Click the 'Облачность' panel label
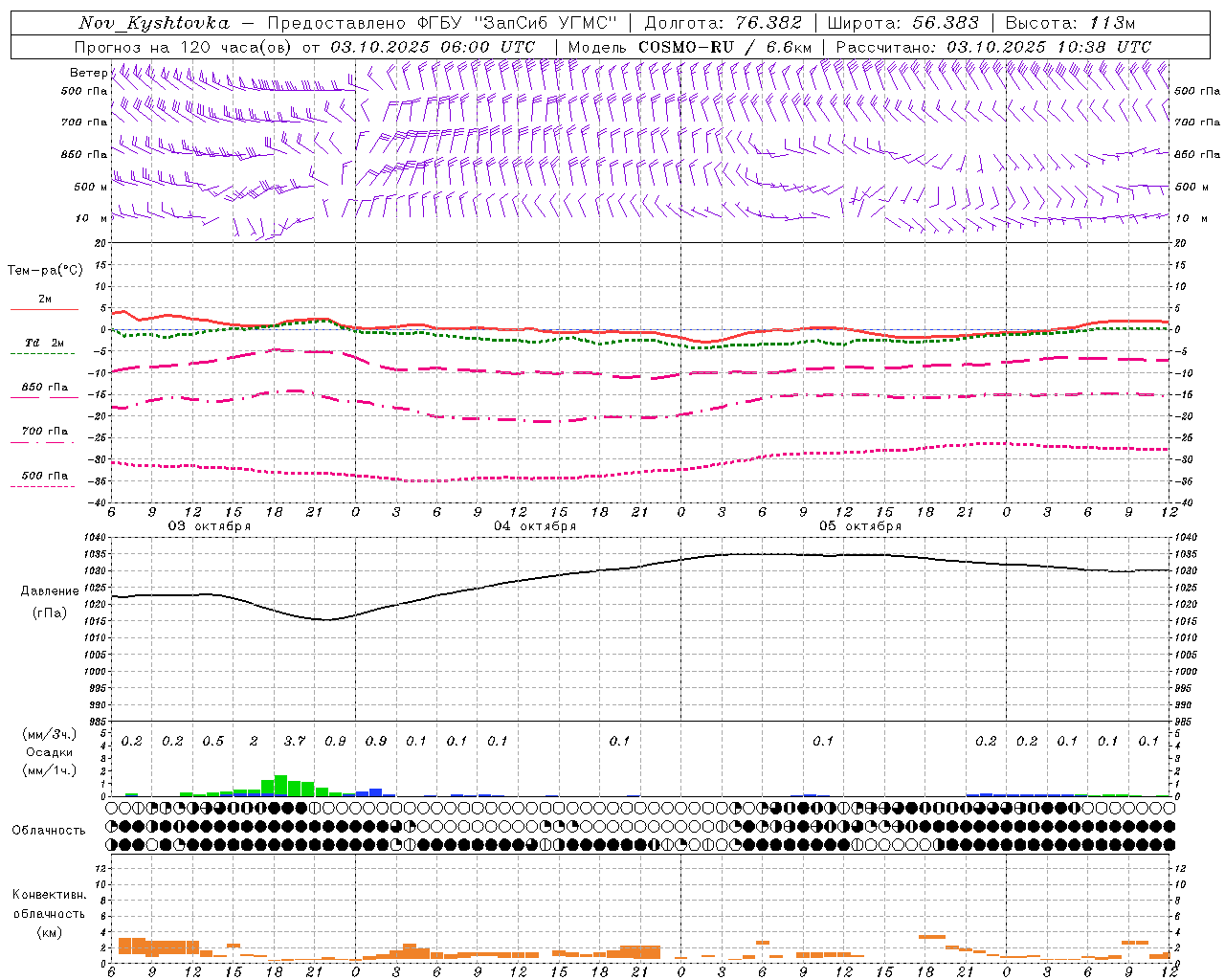Image resolution: width=1225 pixels, height=980 pixels. (x=49, y=831)
